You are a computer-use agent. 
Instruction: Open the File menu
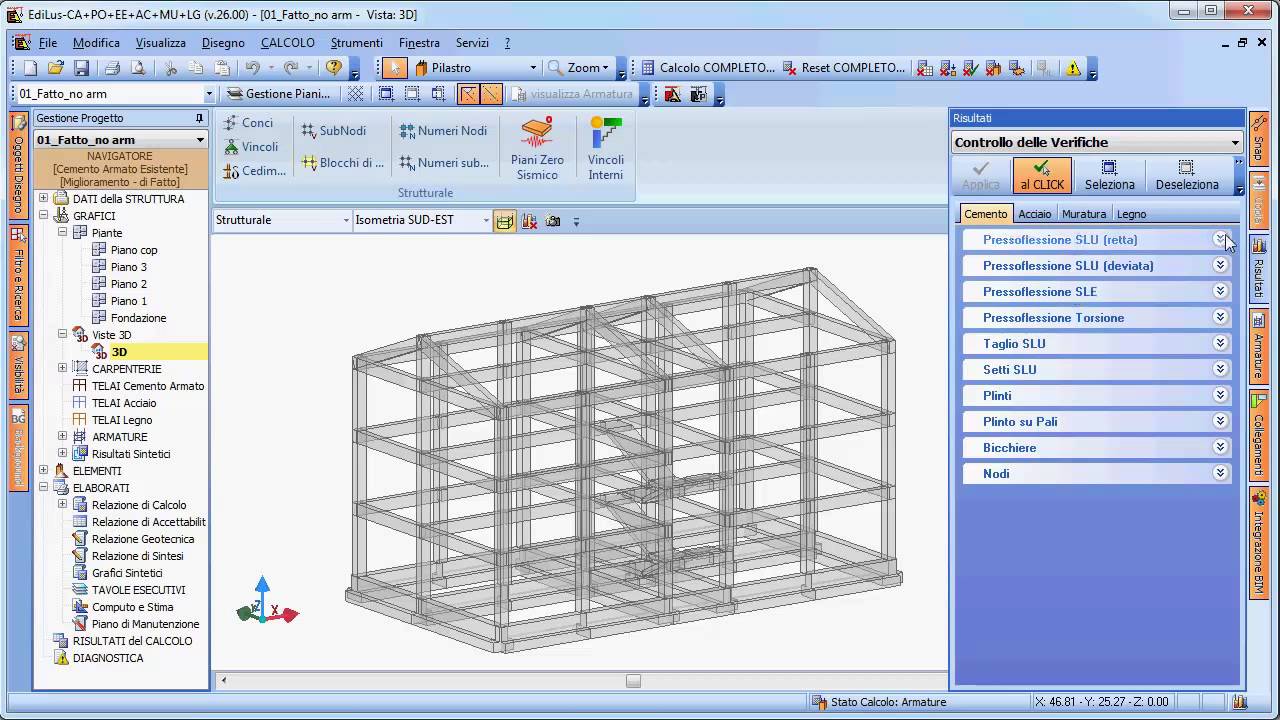pos(48,43)
